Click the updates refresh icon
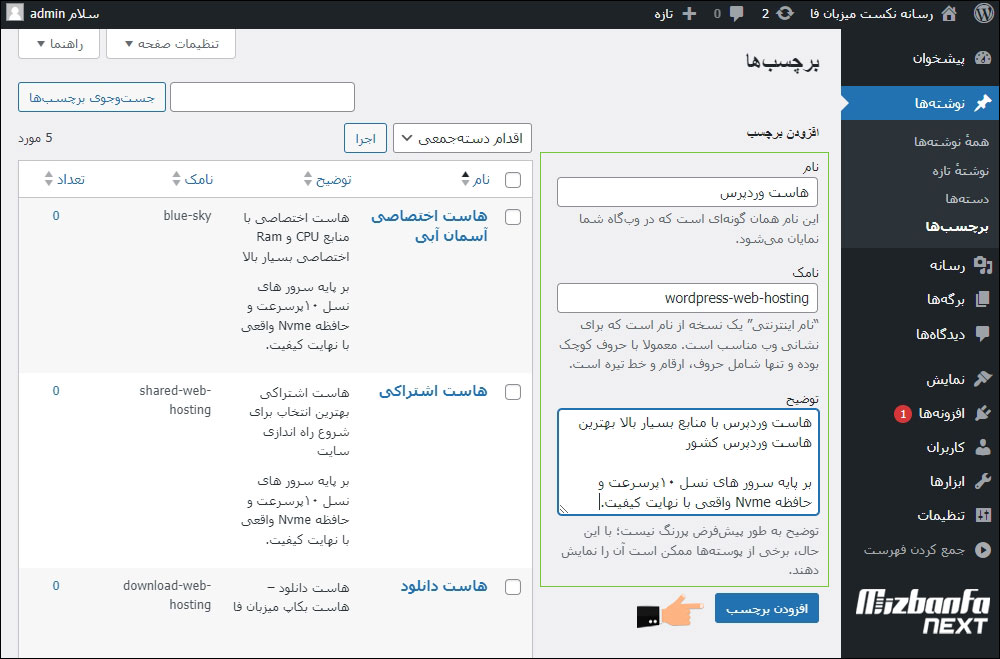 [786, 13]
